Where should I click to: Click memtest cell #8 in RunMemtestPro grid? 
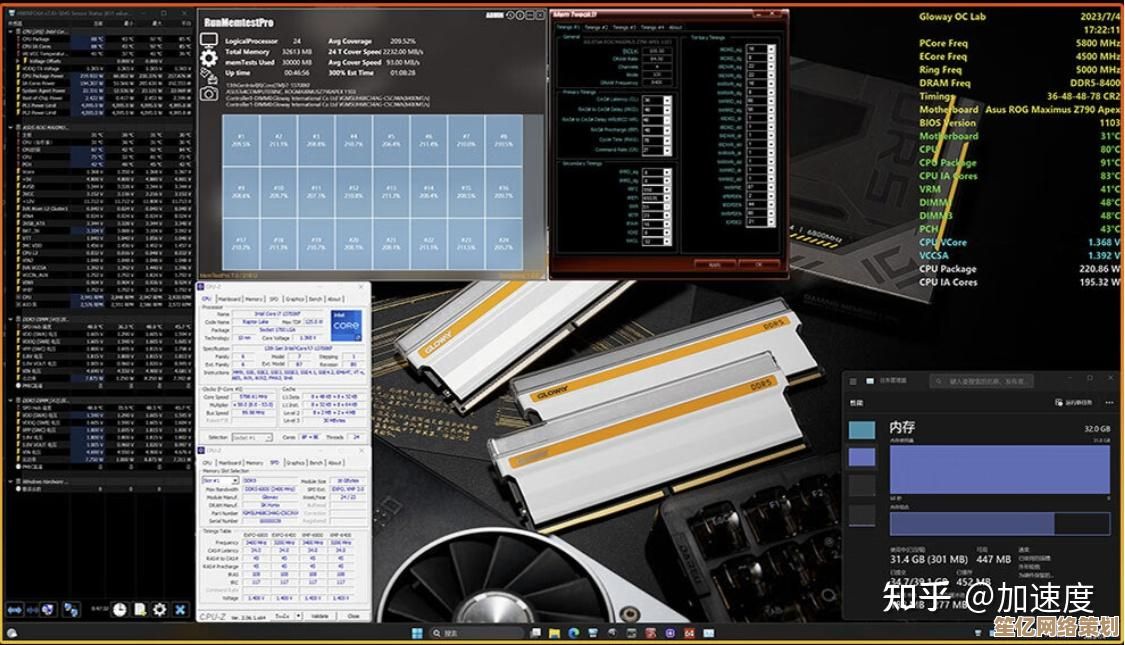tap(503, 141)
